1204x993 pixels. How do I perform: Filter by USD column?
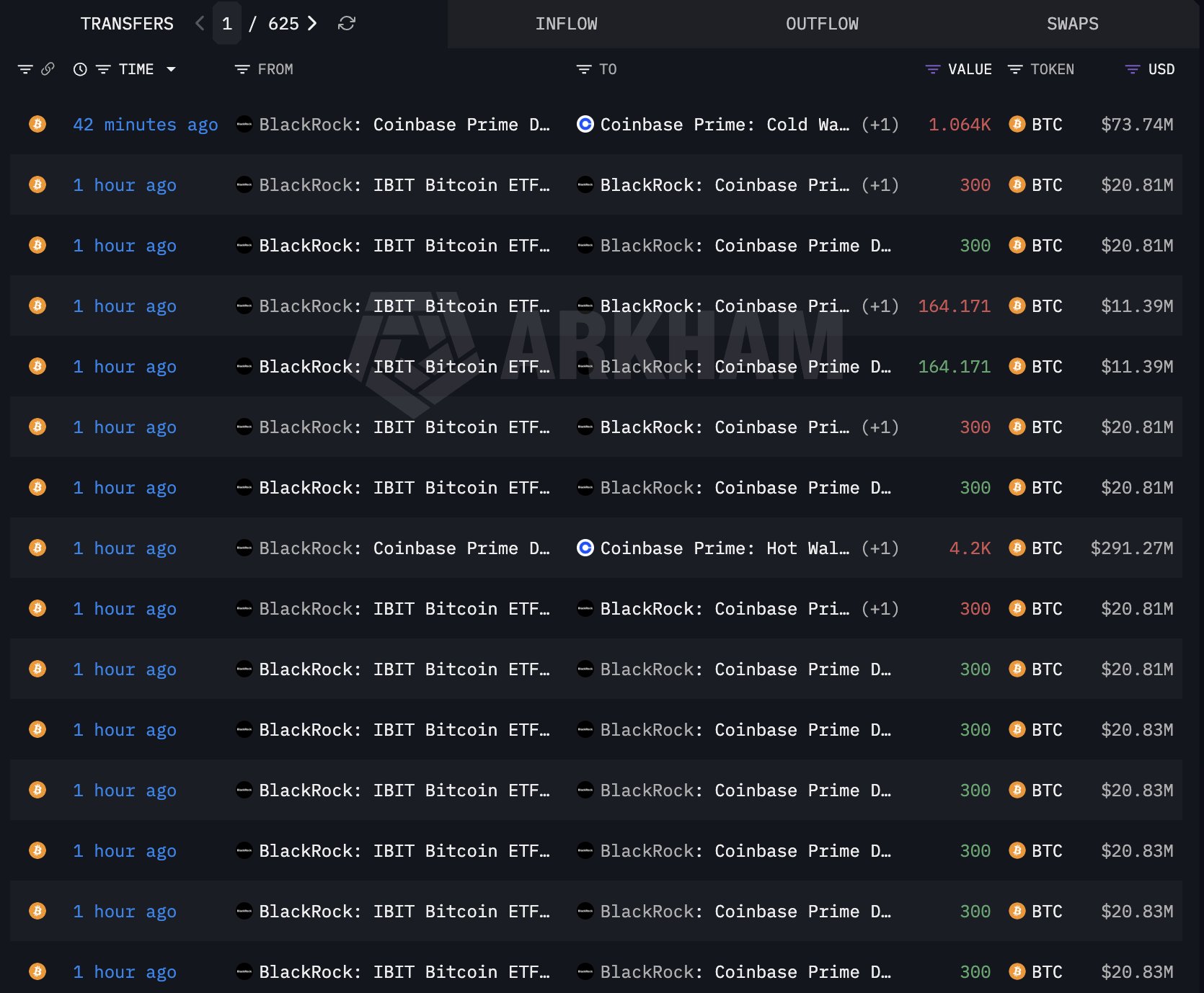click(x=1133, y=69)
